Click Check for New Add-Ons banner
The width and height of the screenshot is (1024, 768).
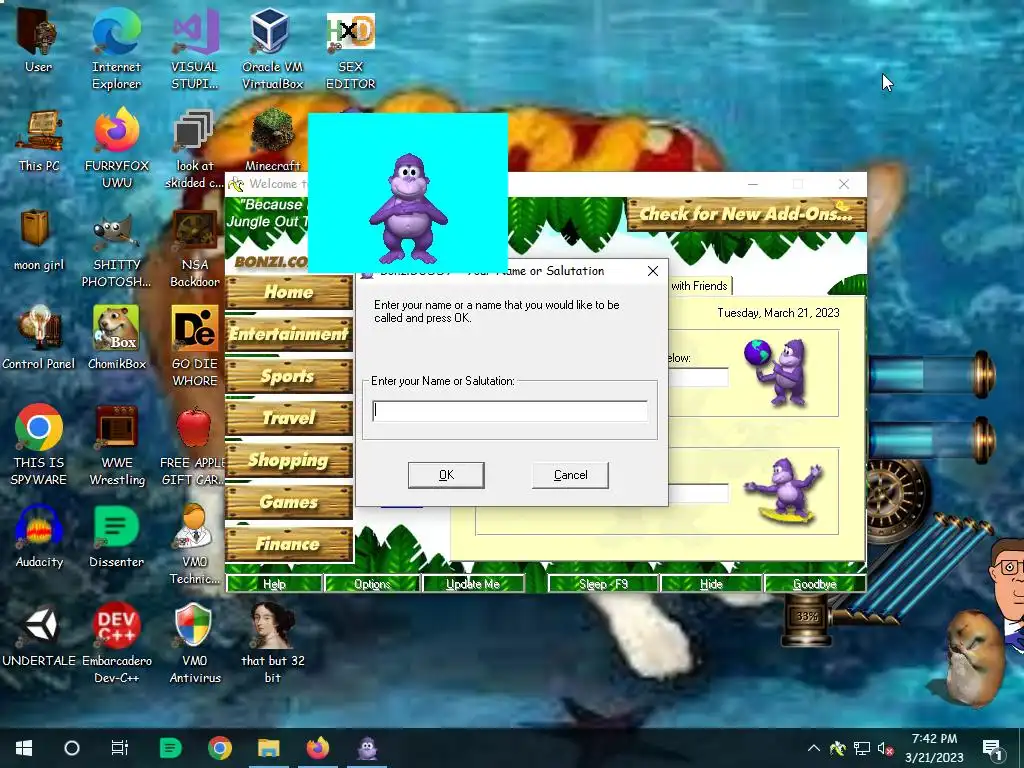[x=746, y=214]
